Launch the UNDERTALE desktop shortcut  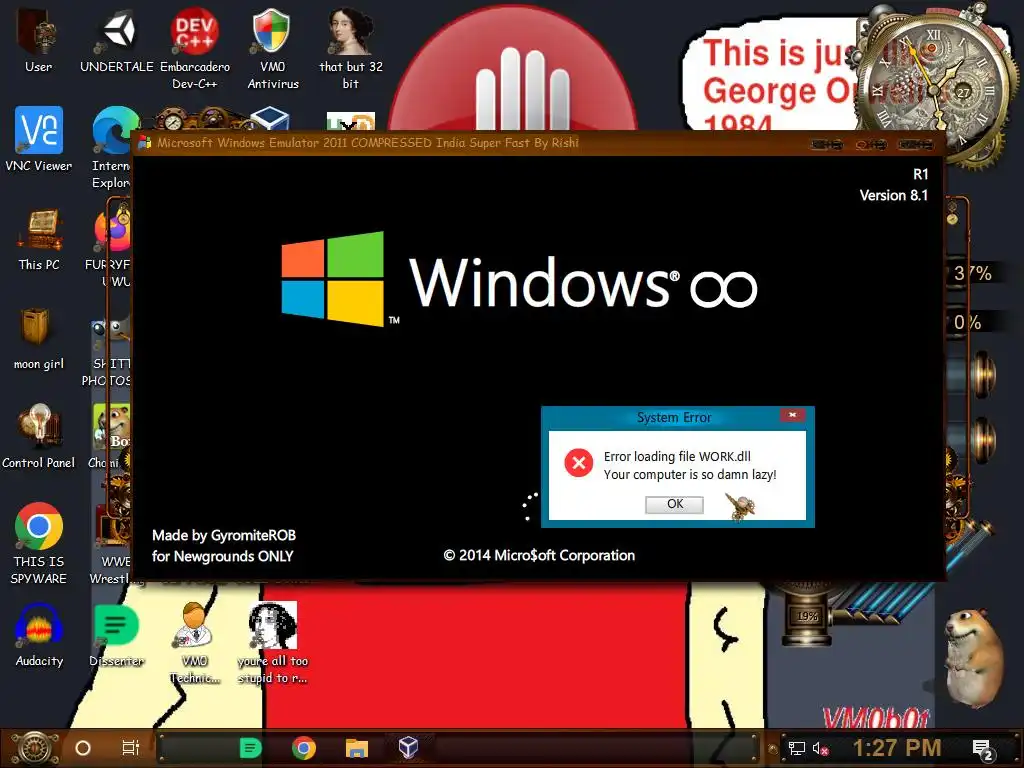coord(116,39)
